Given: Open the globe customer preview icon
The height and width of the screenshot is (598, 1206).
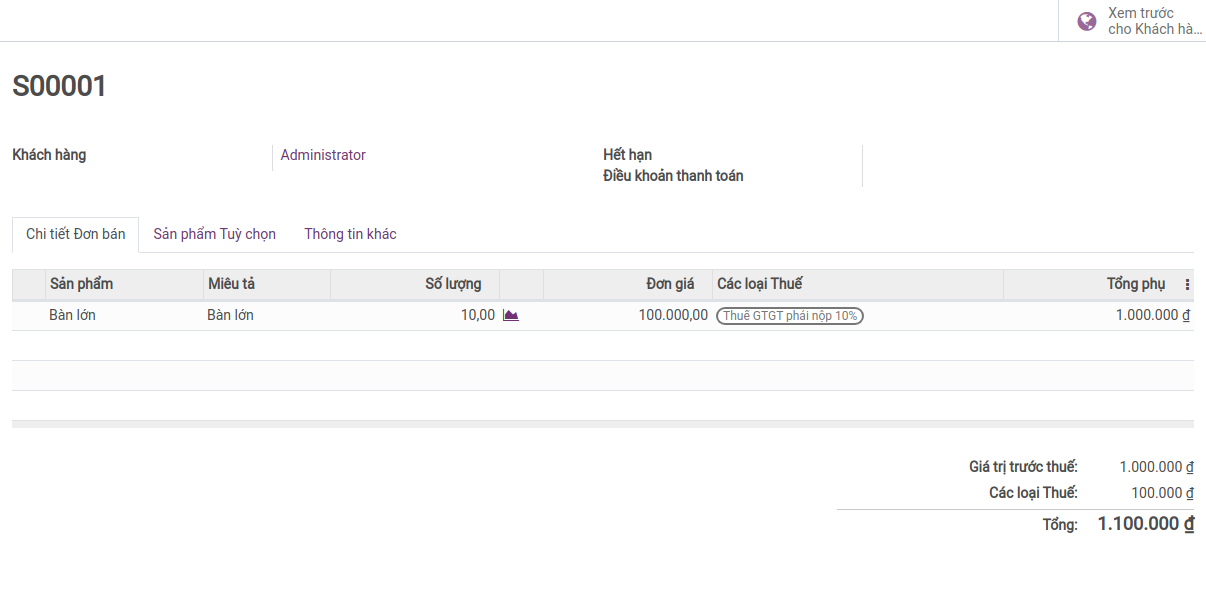Looking at the screenshot, I should coord(1086,21).
